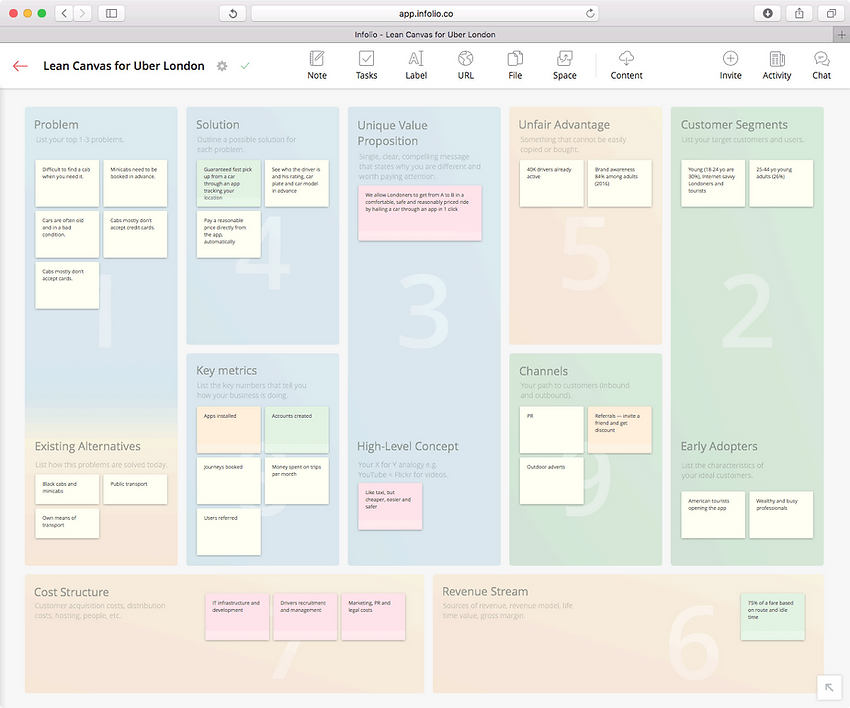Go back using the red arrow
This screenshot has width=850, height=708.
[x=20, y=66]
